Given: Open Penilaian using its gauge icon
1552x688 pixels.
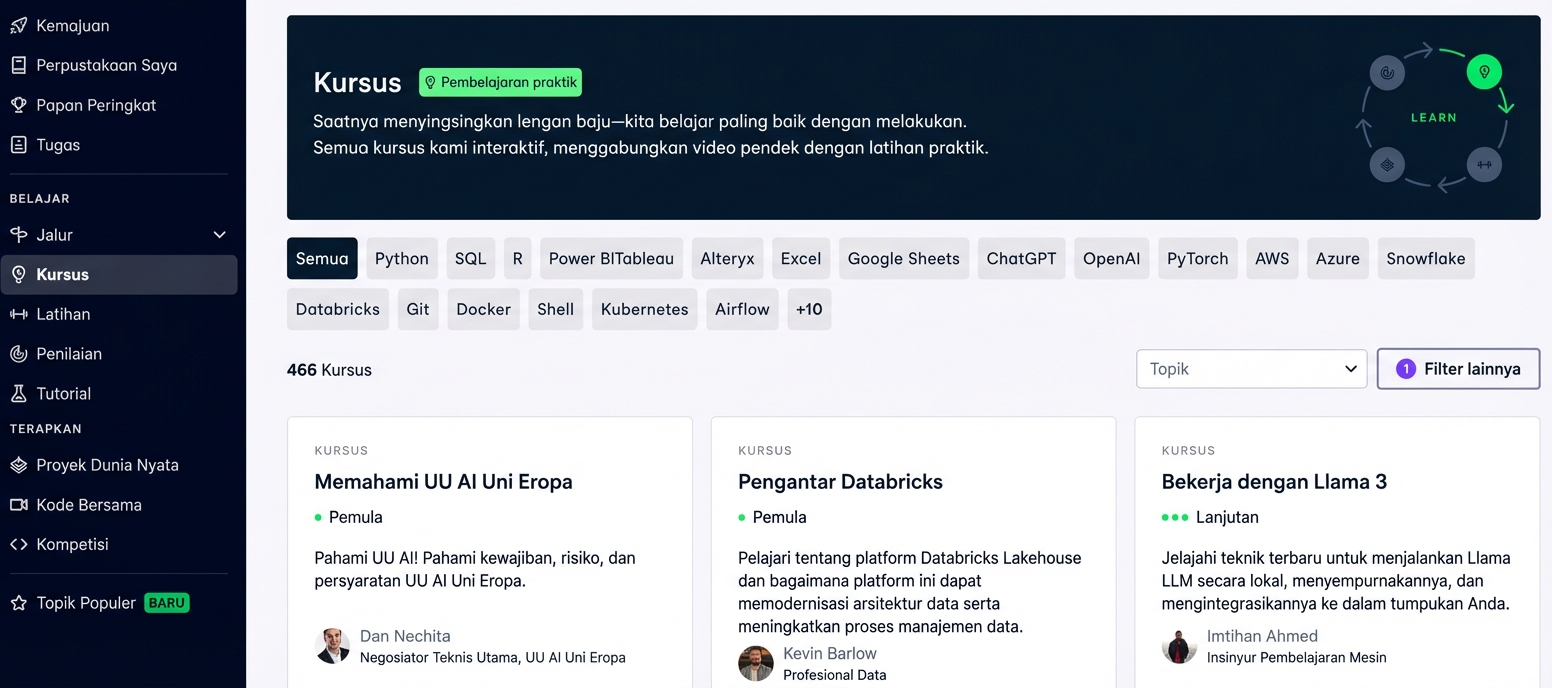Looking at the screenshot, I should (18, 353).
